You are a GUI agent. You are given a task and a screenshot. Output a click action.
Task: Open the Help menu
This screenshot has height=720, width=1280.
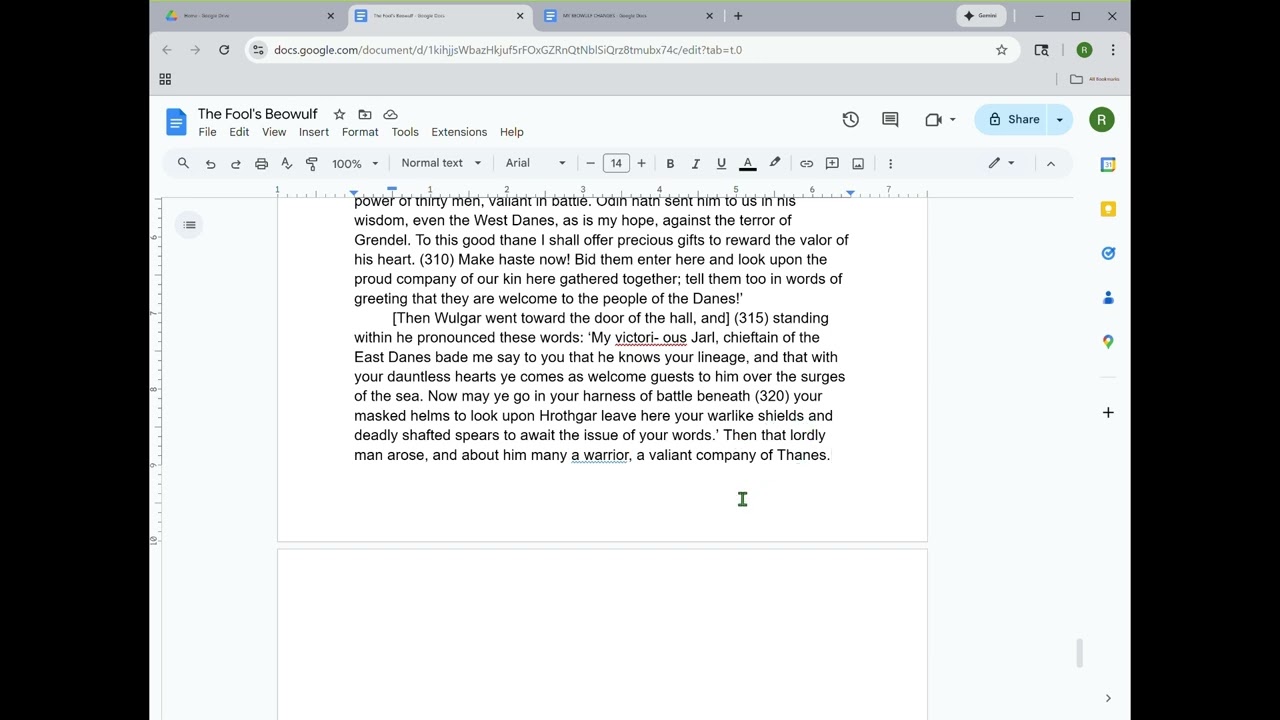511,132
